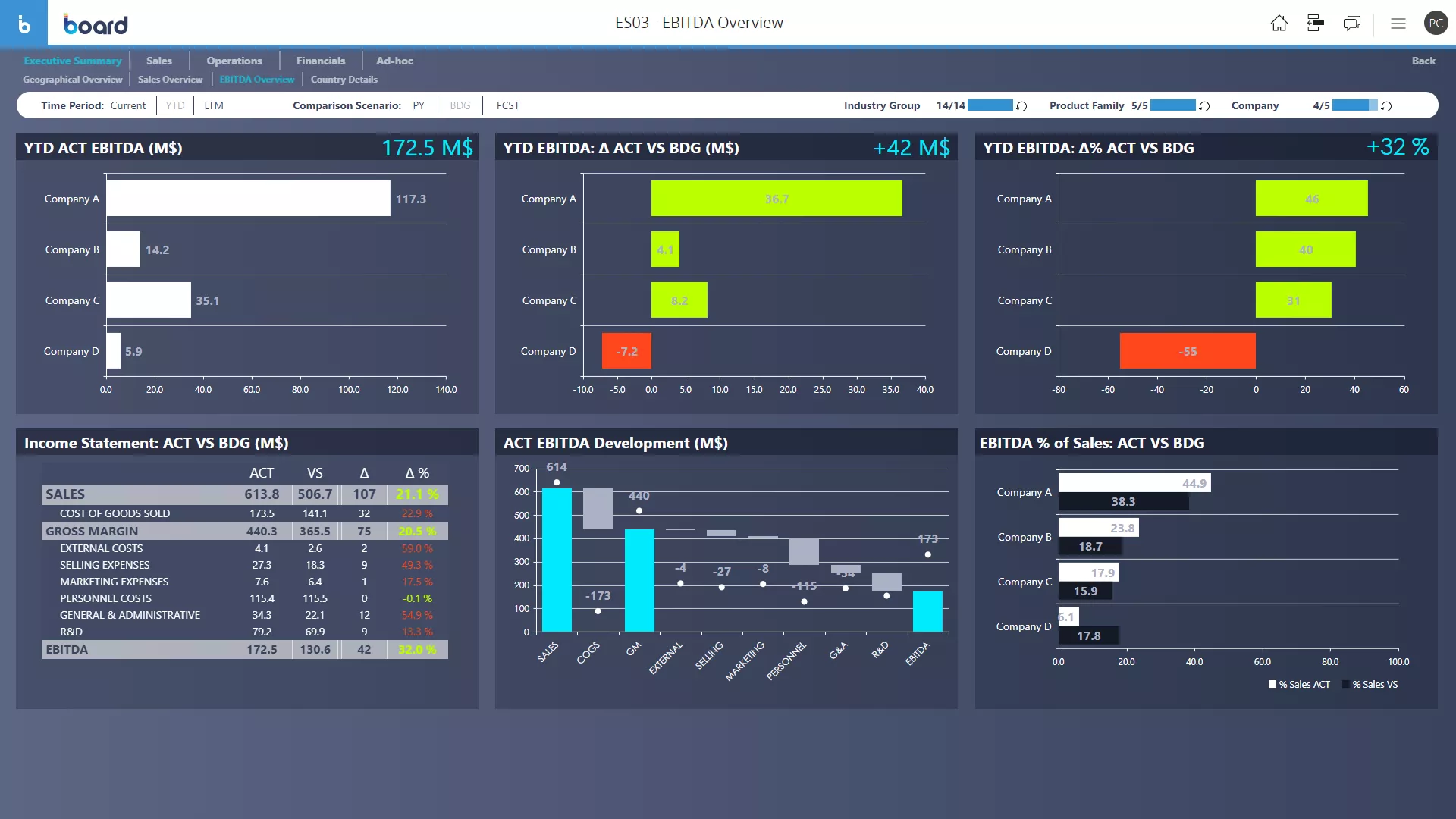The height and width of the screenshot is (819, 1456).
Task: Click the Country Details sub-navigation tab
Action: pyautogui.click(x=343, y=79)
